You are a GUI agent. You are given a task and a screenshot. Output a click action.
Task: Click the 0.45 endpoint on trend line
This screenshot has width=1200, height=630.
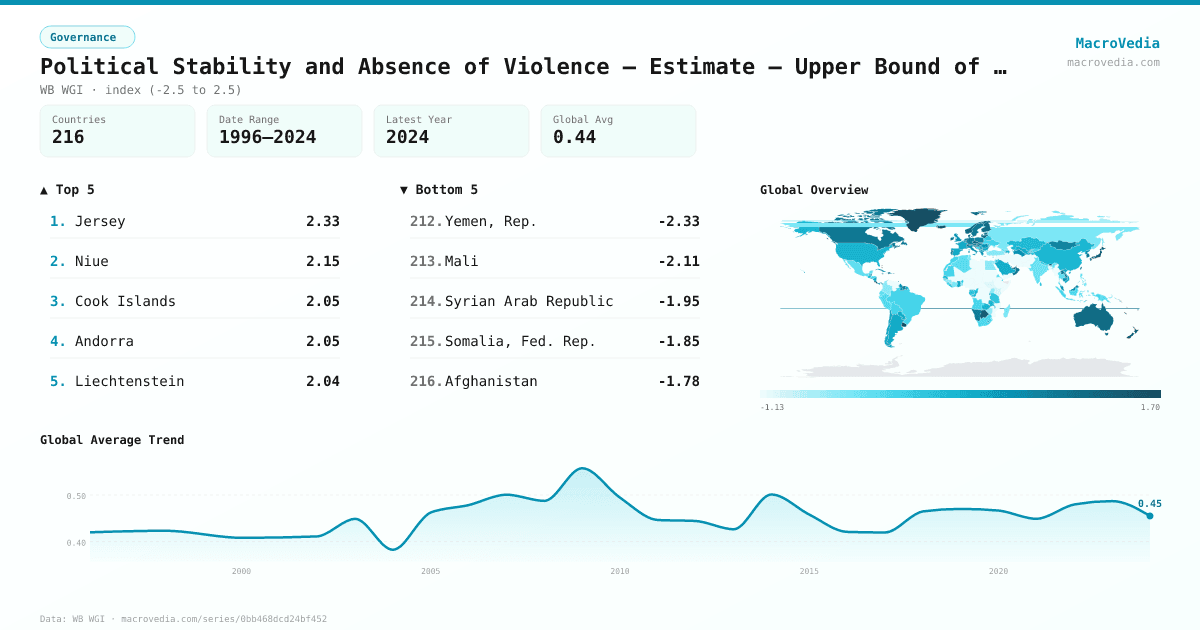point(1149,515)
